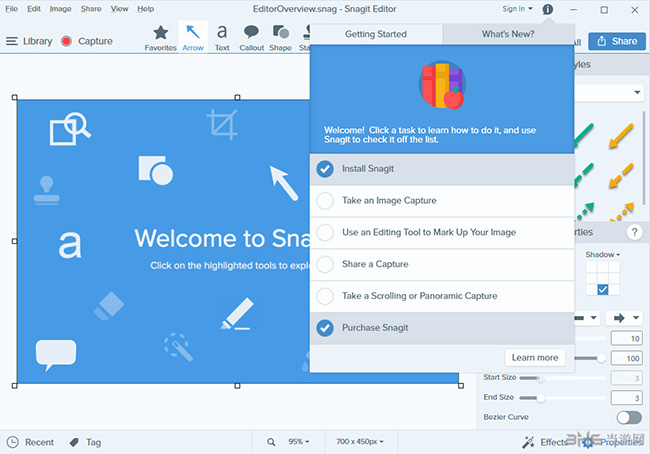The image size is (650, 454).
Task: Toggle the Purchase Snagit checkmark
Action: [x=325, y=328]
